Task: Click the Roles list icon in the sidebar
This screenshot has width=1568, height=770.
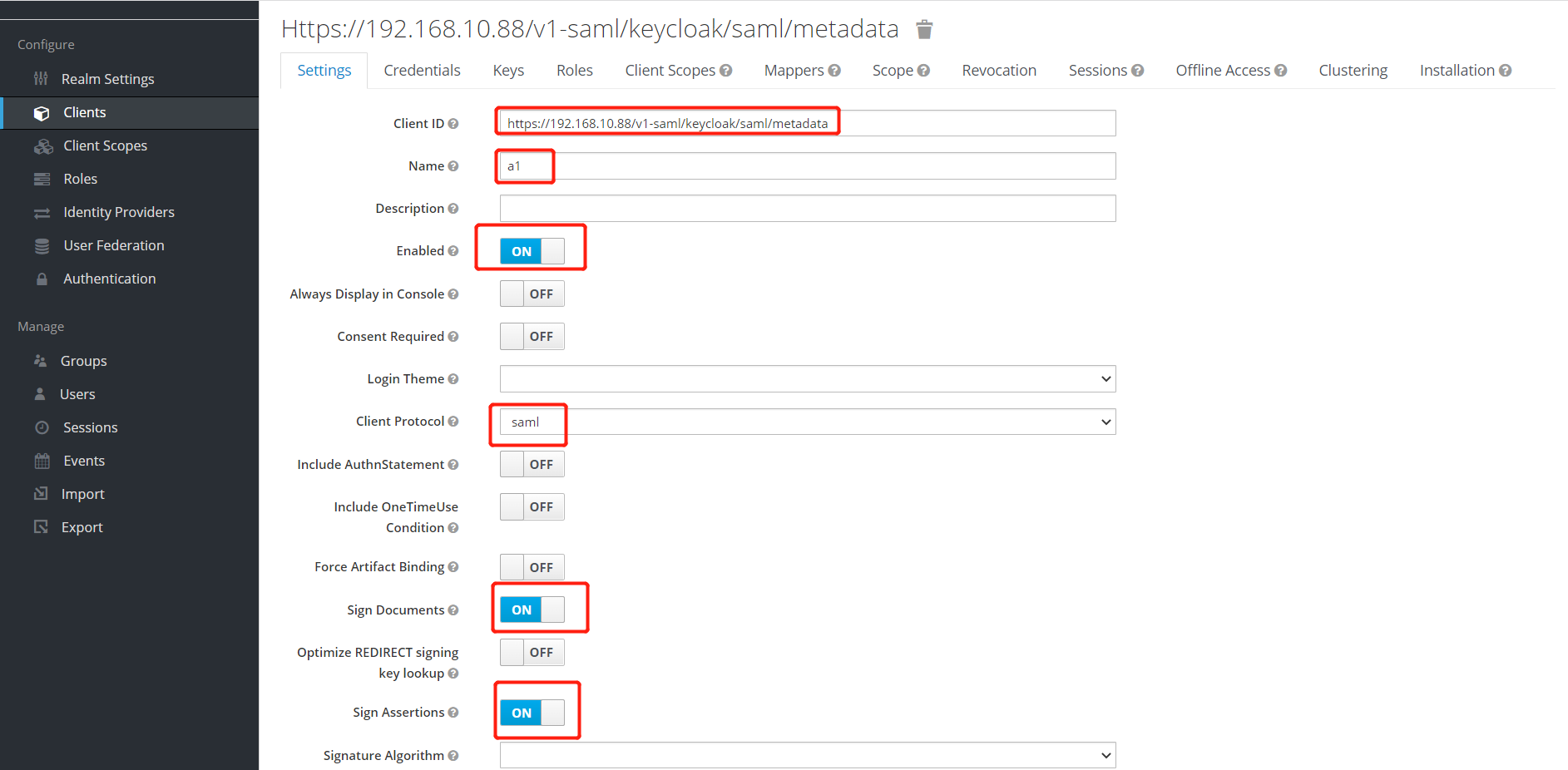Action: (x=42, y=179)
